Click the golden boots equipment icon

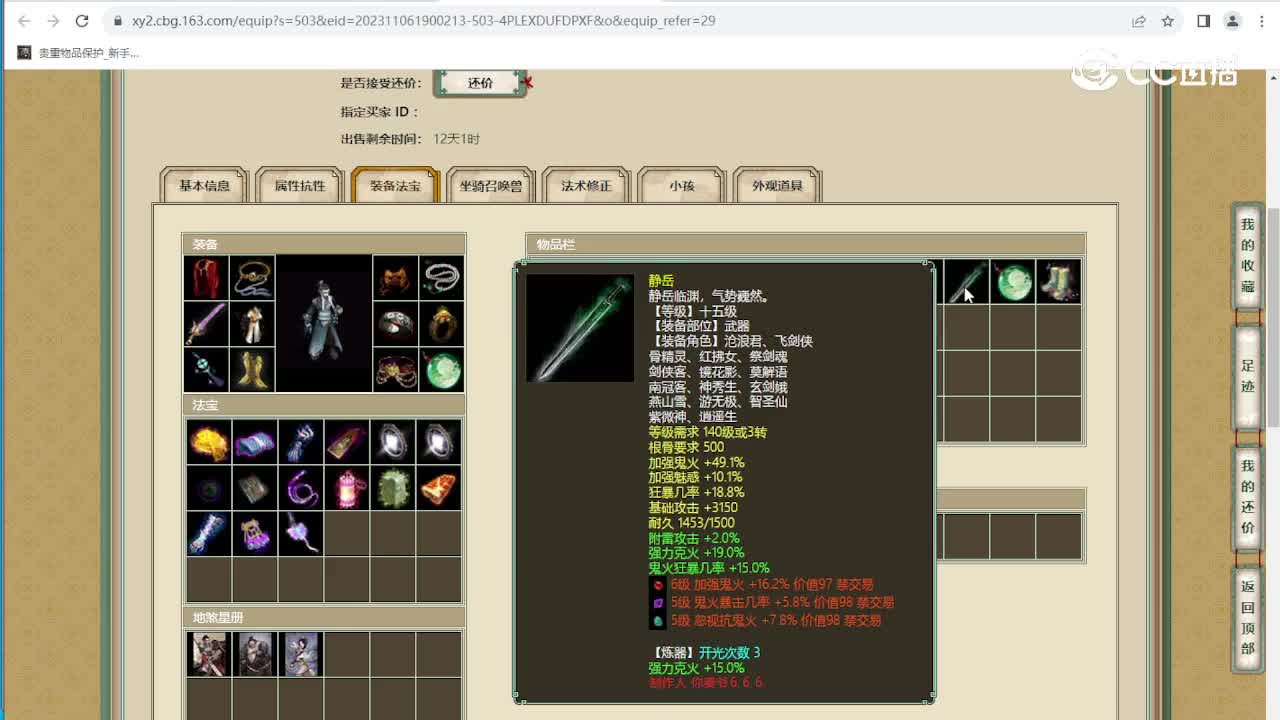point(253,370)
